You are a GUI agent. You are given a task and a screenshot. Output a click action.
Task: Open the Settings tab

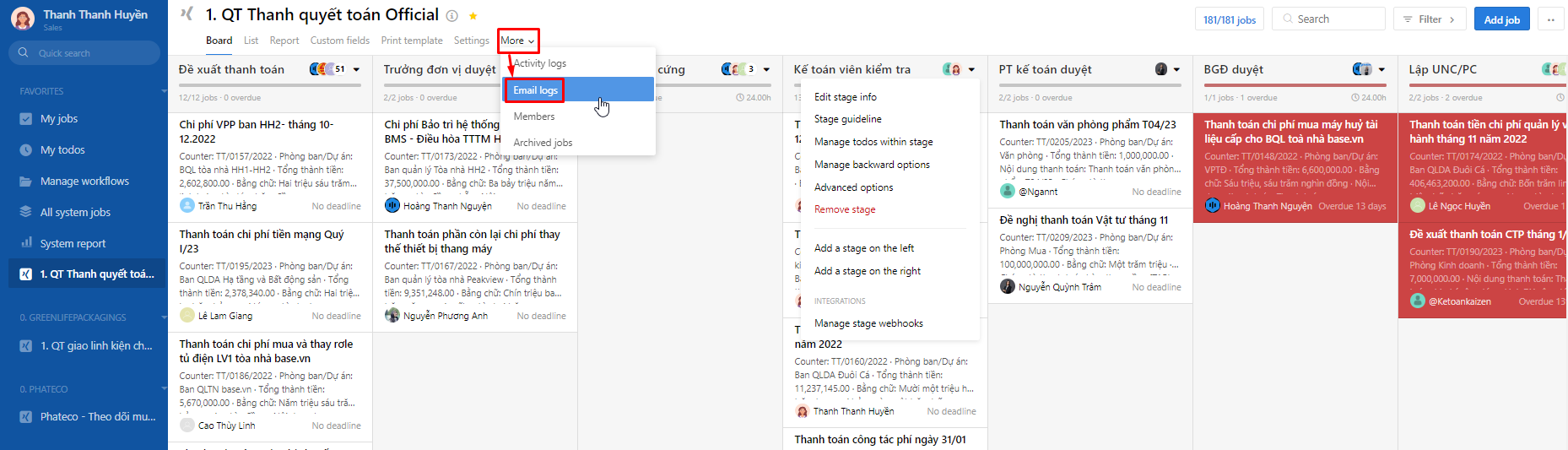tap(472, 41)
